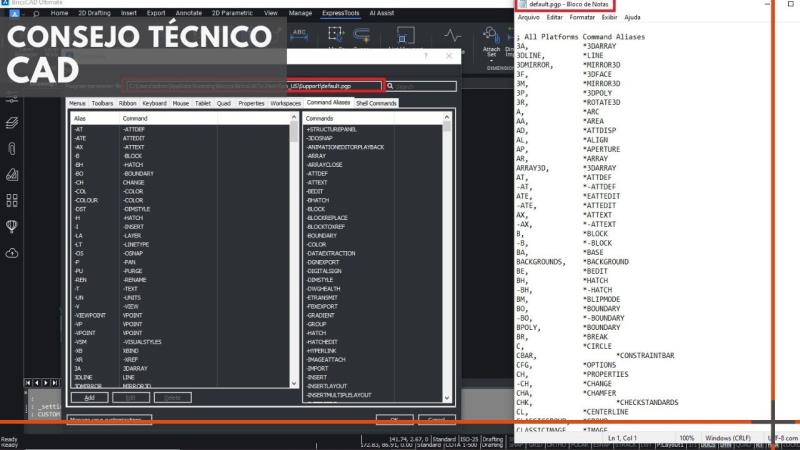Click the Command column header in alias list
This screenshot has width=800, height=450.
tap(168, 118)
